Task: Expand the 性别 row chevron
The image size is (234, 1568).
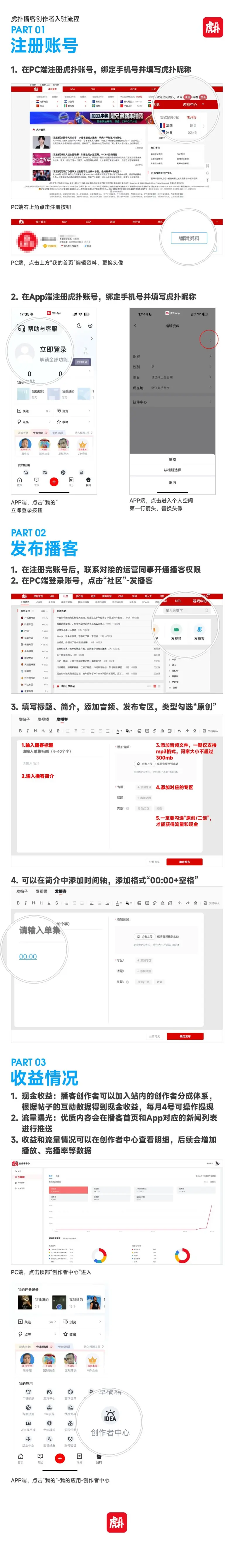Action: coord(210,367)
